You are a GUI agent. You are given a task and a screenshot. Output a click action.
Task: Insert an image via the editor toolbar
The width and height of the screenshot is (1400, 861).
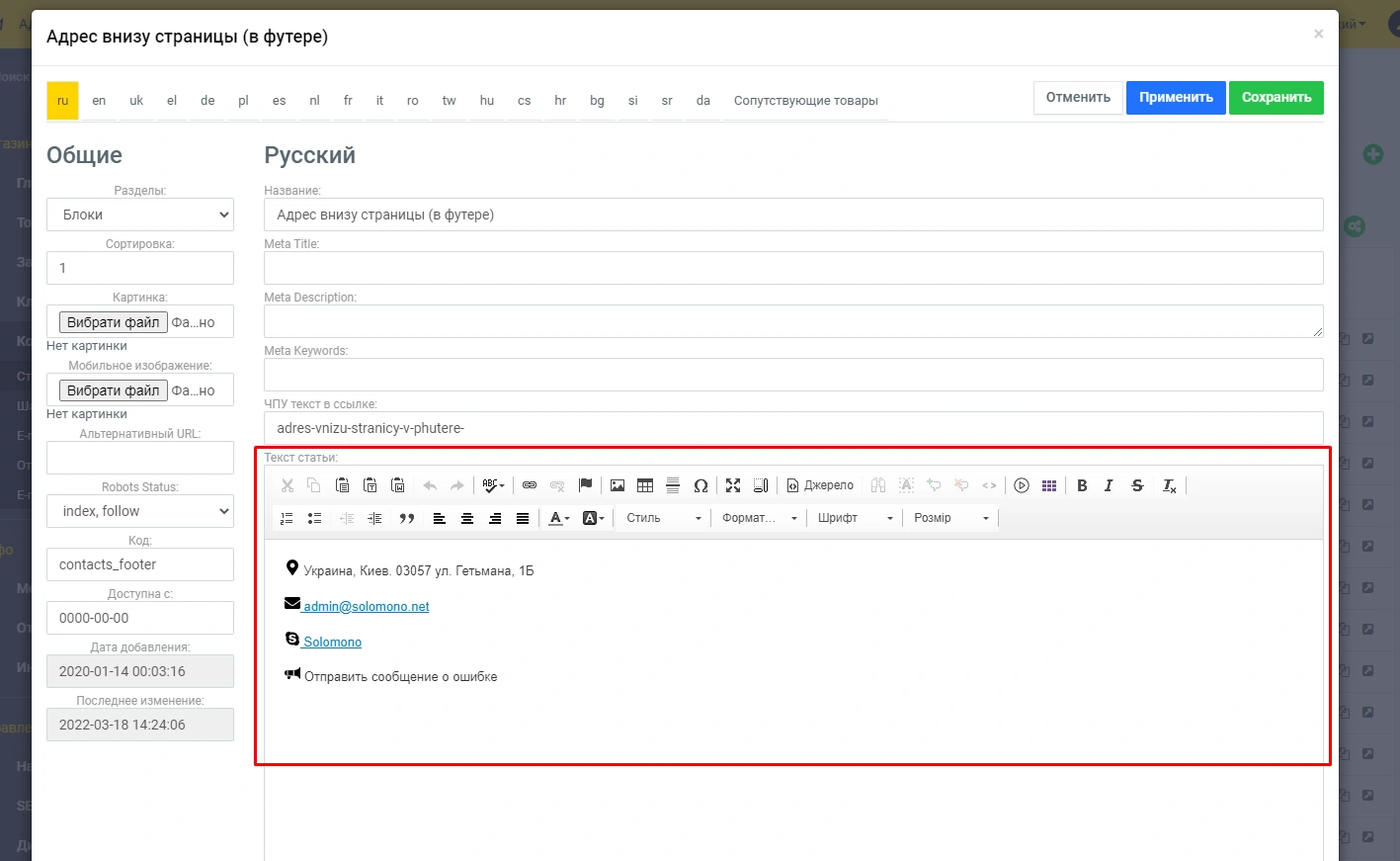pyautogui.click(x=618, y=485)
